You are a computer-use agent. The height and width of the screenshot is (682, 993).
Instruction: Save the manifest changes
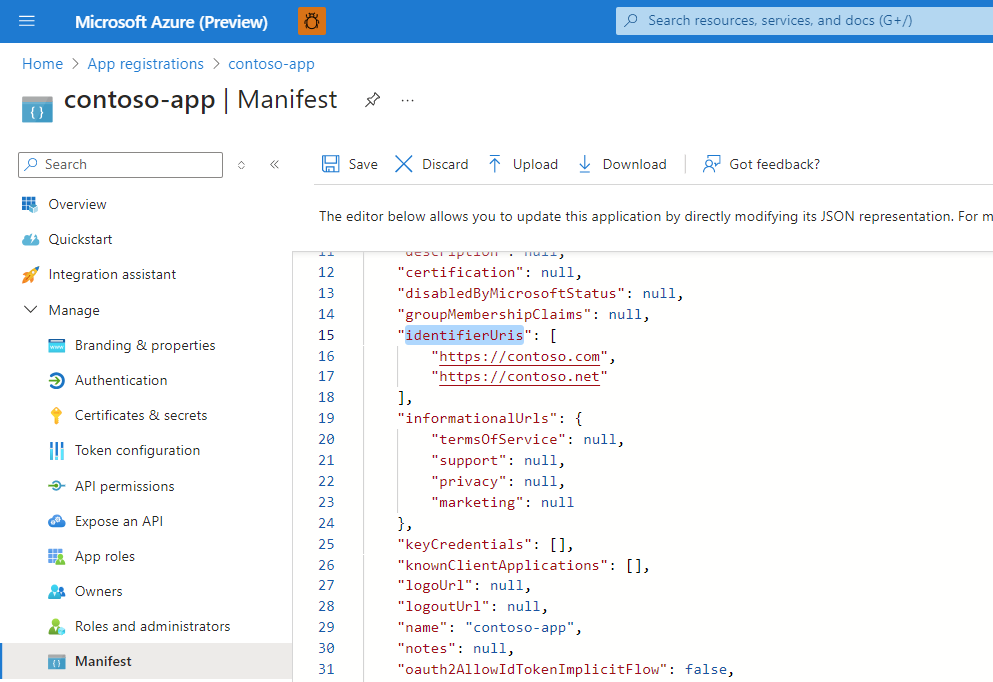pyautogui.click(x=349, y=164)
